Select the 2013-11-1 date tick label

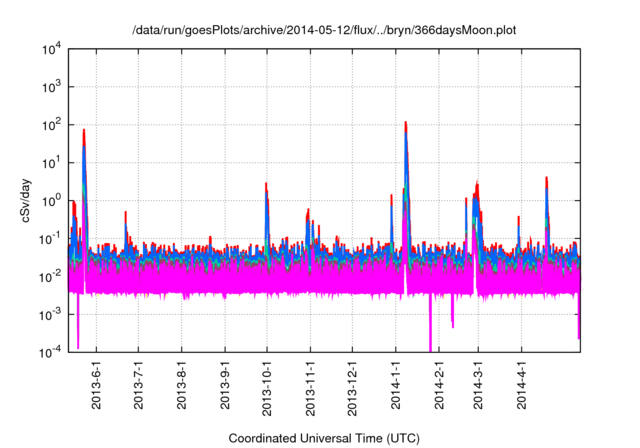click(310, 391)
